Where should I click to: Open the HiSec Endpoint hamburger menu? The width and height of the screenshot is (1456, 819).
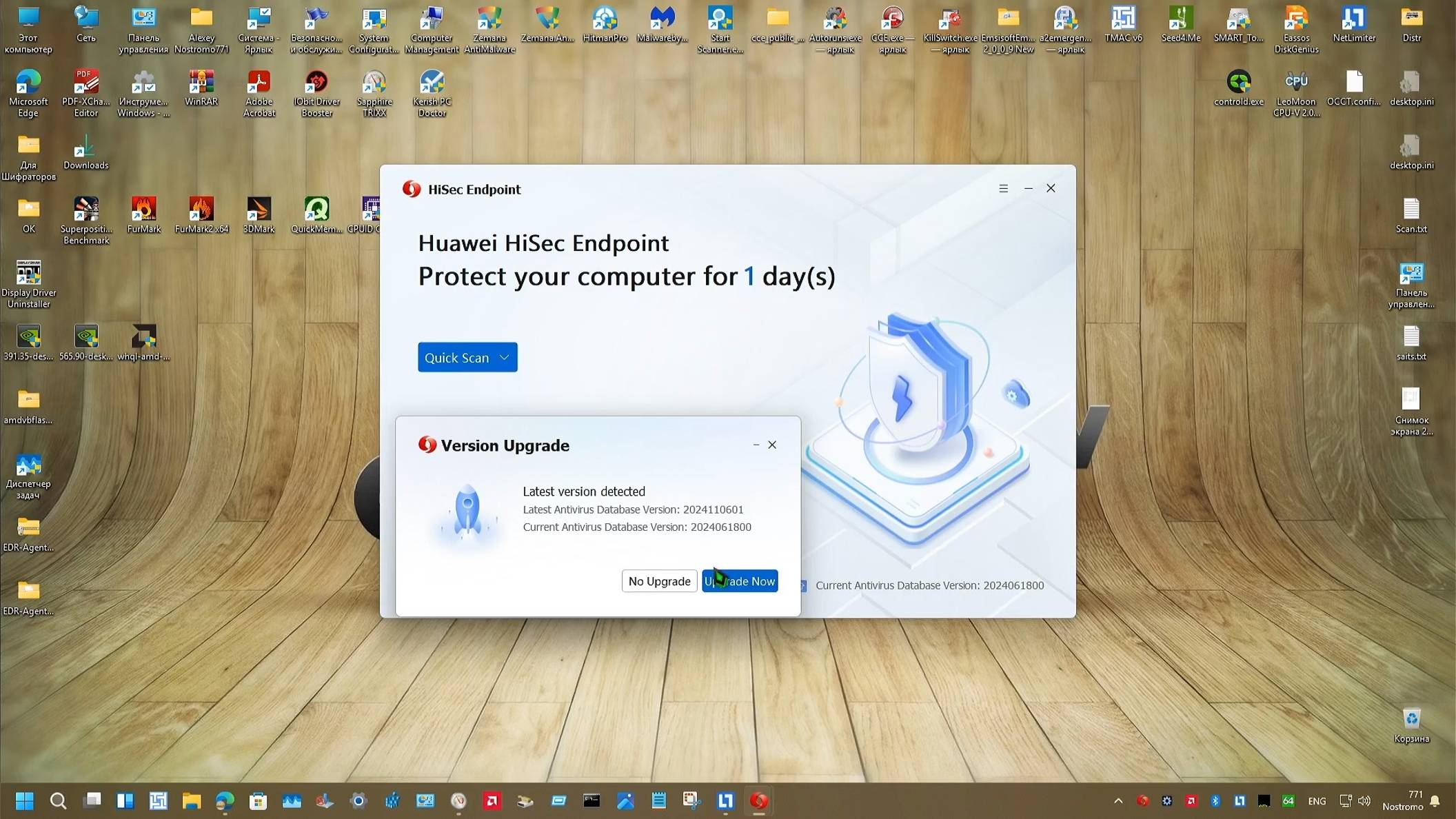[x=1004, y=188]
